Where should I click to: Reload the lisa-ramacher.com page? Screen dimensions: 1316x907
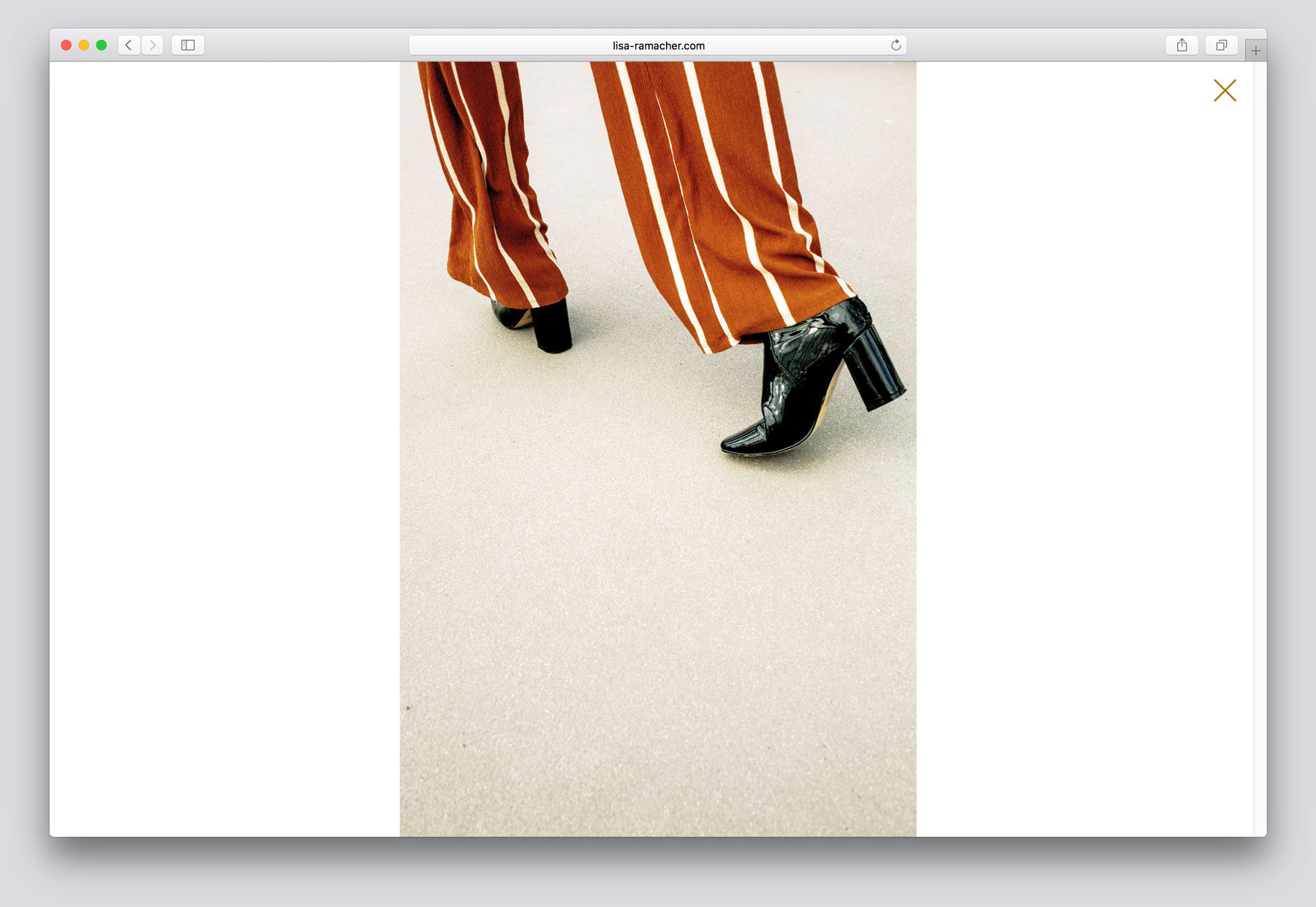(896, 45)
